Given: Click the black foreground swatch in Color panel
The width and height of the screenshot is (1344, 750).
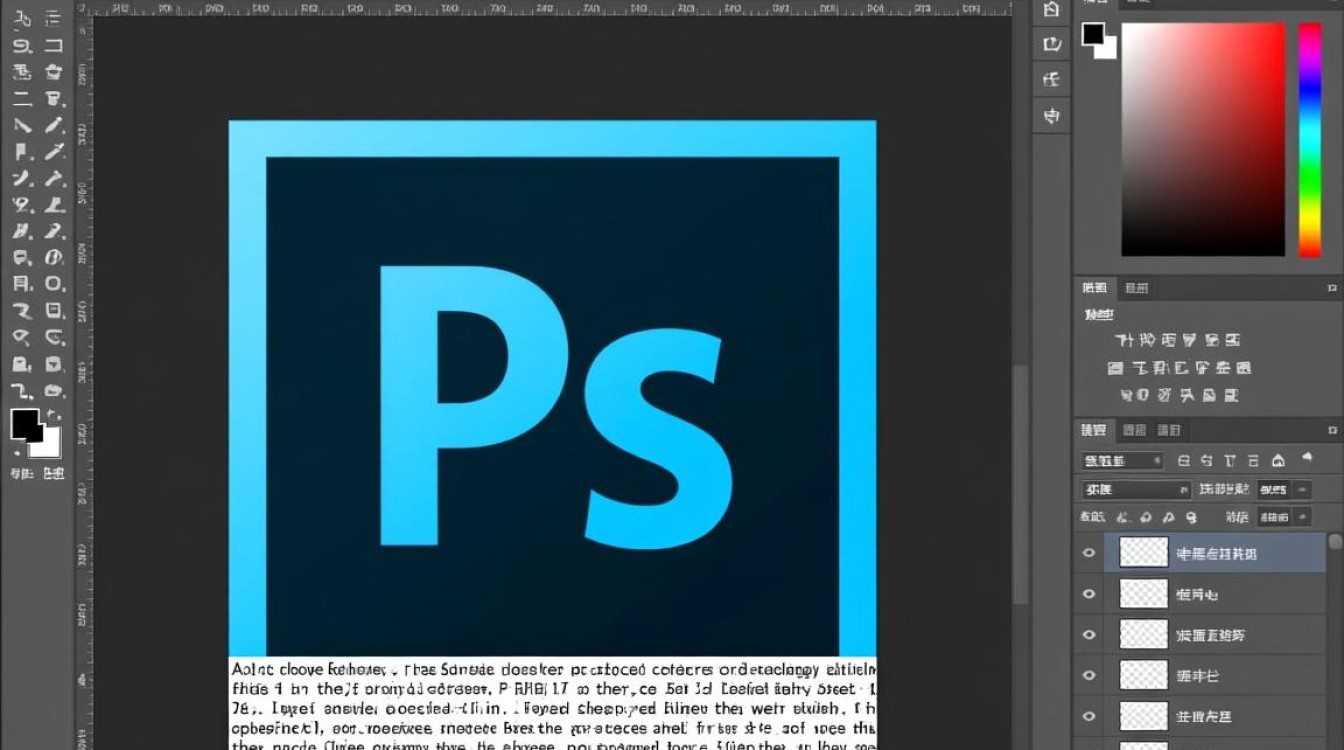Looking at the screenshot, I should coord(1092,33).
